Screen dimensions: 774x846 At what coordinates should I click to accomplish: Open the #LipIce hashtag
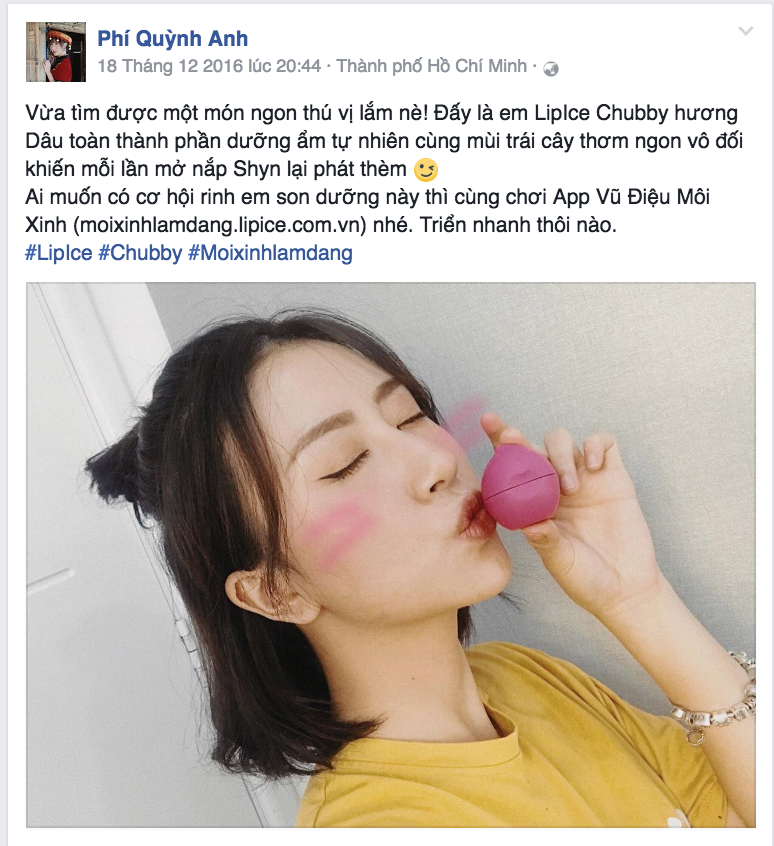[59, 253]
